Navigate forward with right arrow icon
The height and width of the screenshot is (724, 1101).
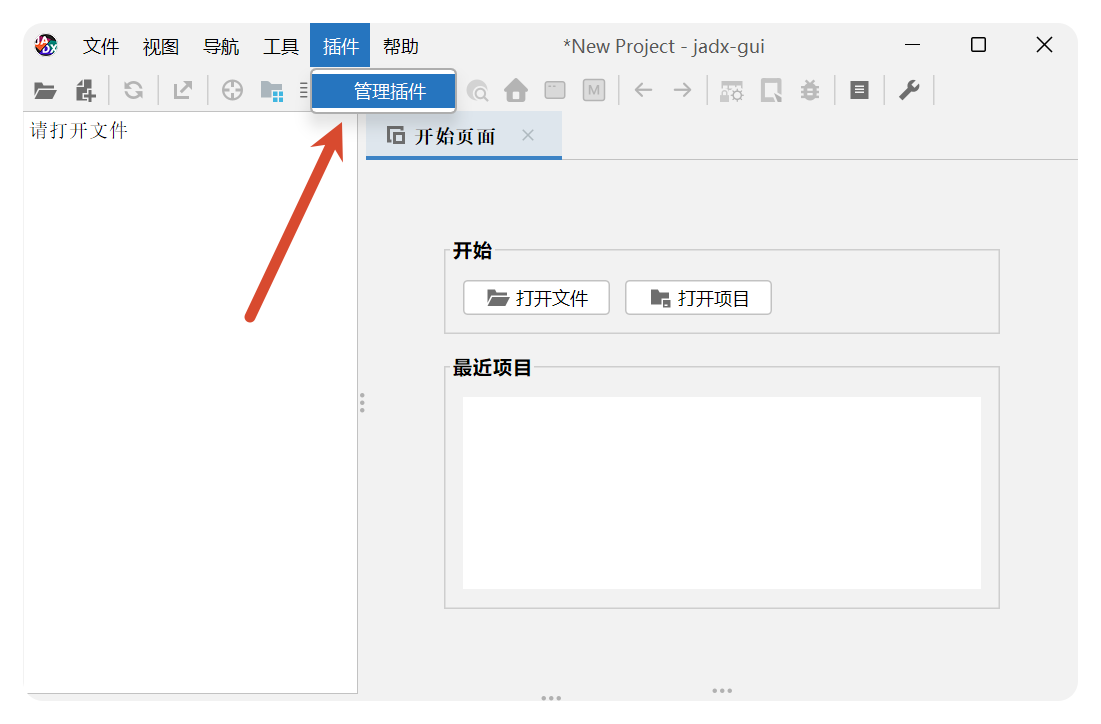point(683,91)
